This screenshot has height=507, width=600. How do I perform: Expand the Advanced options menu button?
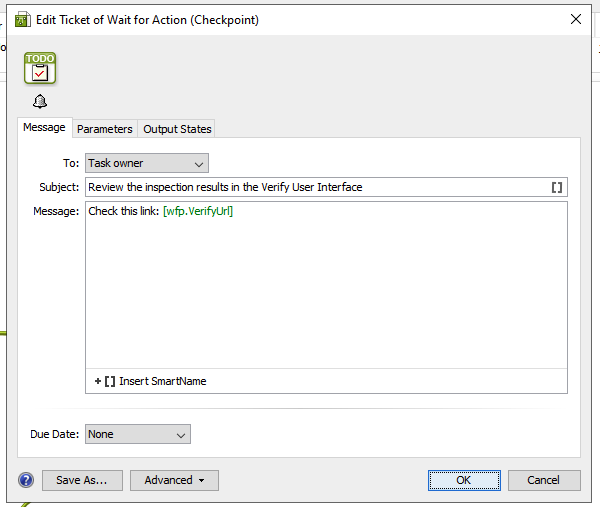[174, 480]
